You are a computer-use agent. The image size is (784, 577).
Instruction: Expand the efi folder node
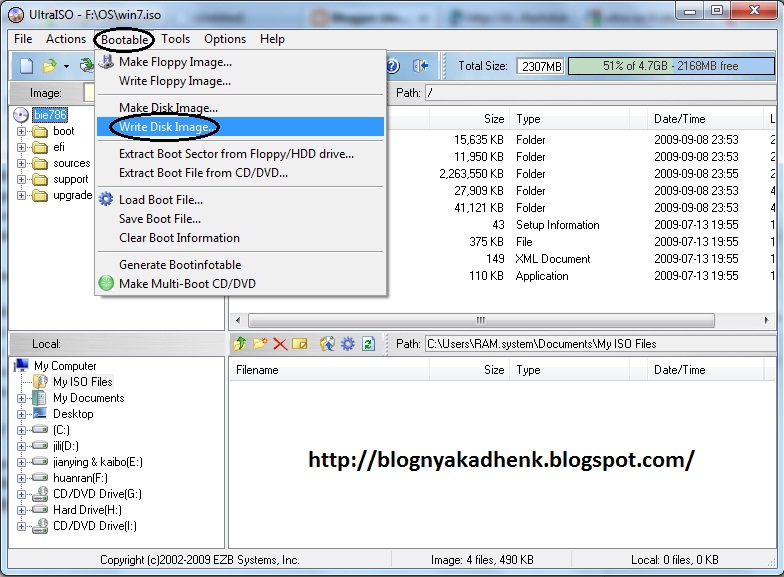coord(22,148)
